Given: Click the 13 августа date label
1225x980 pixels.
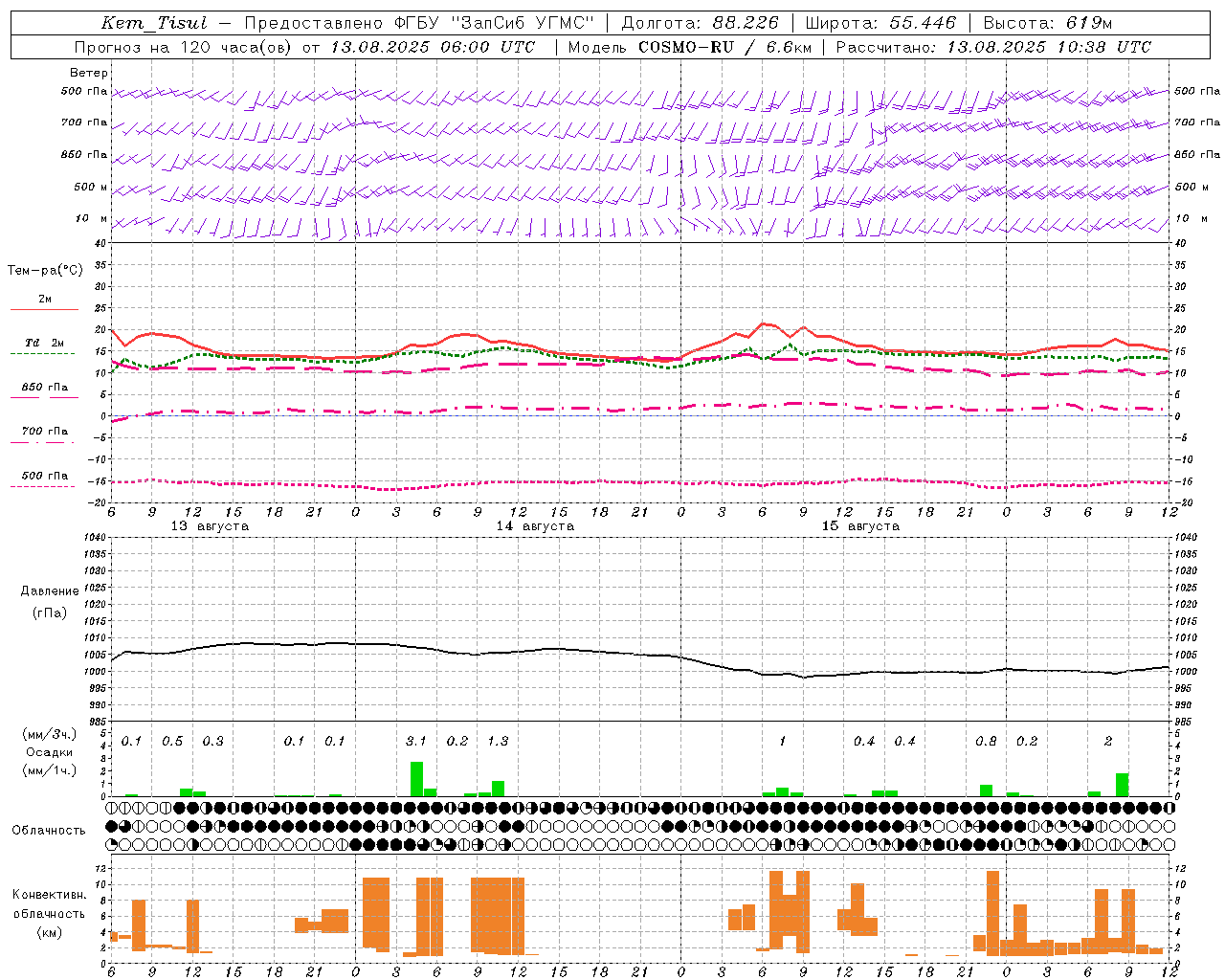Looking at the screenshot, I should point(210,526).
